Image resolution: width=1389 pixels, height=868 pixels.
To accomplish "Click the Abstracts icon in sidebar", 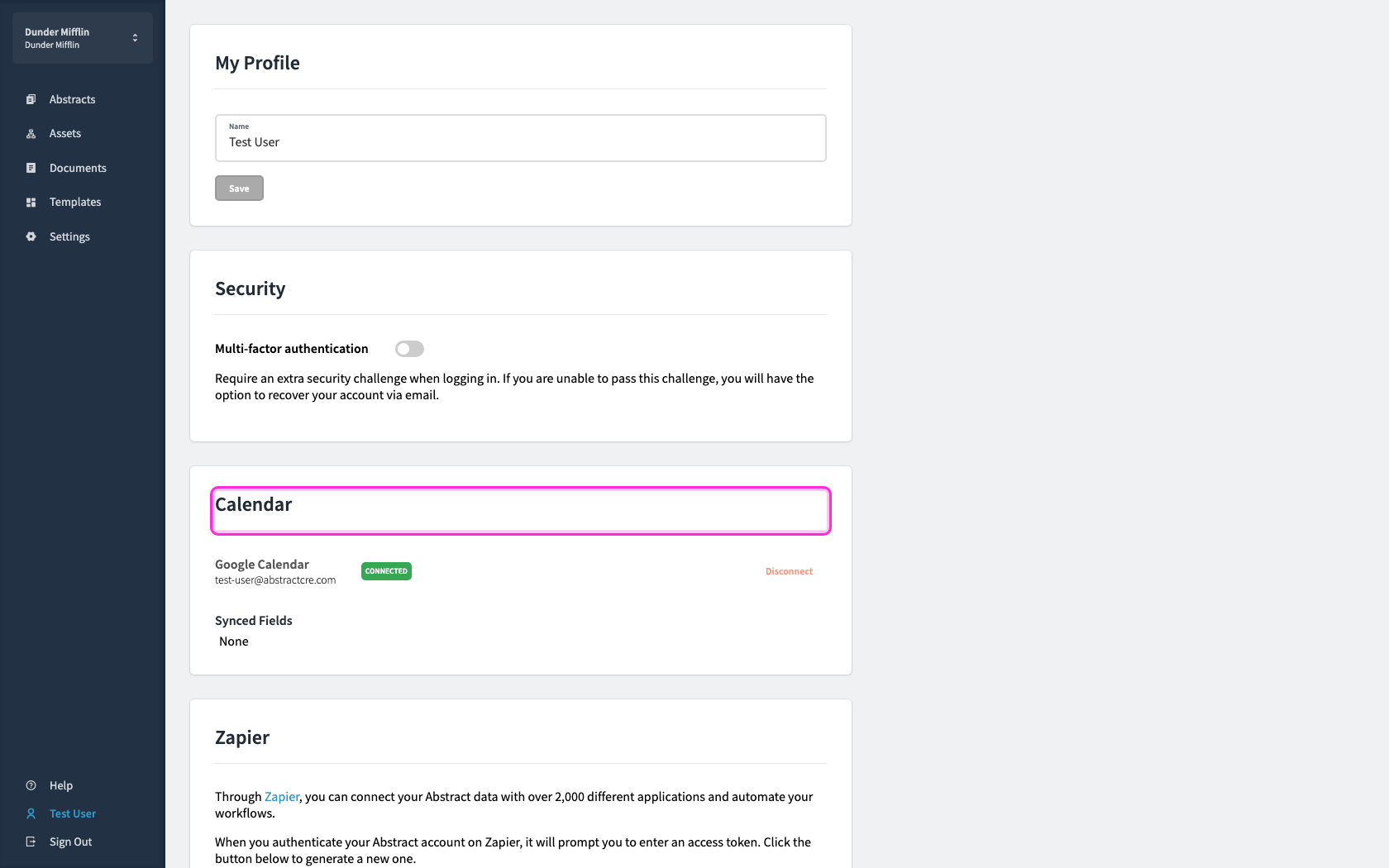I will point(31,99).
